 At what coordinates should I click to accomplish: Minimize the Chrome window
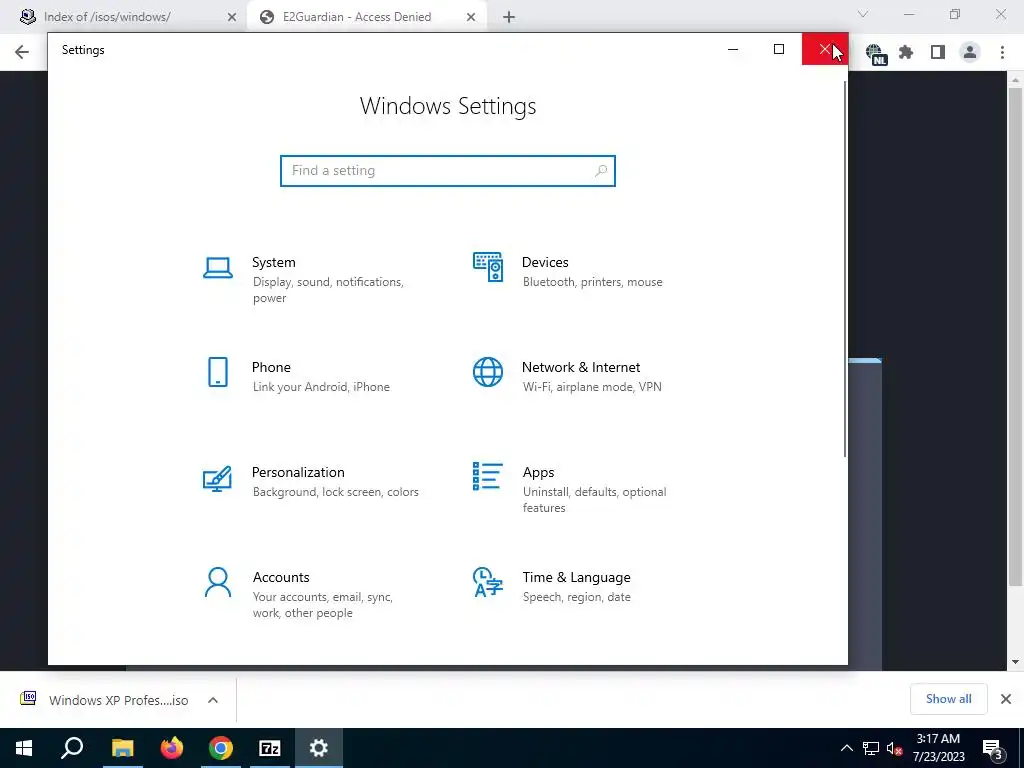point(909,14)
